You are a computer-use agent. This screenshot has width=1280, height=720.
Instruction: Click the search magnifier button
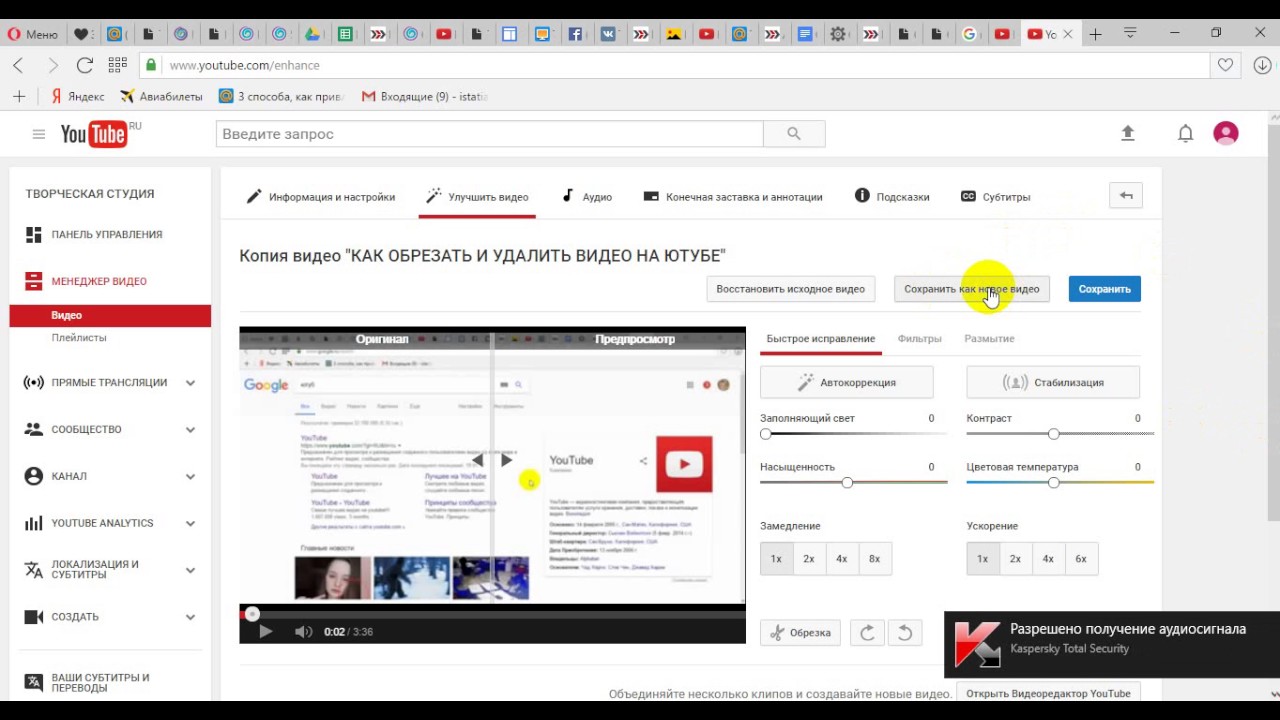[x=794, y=134]
